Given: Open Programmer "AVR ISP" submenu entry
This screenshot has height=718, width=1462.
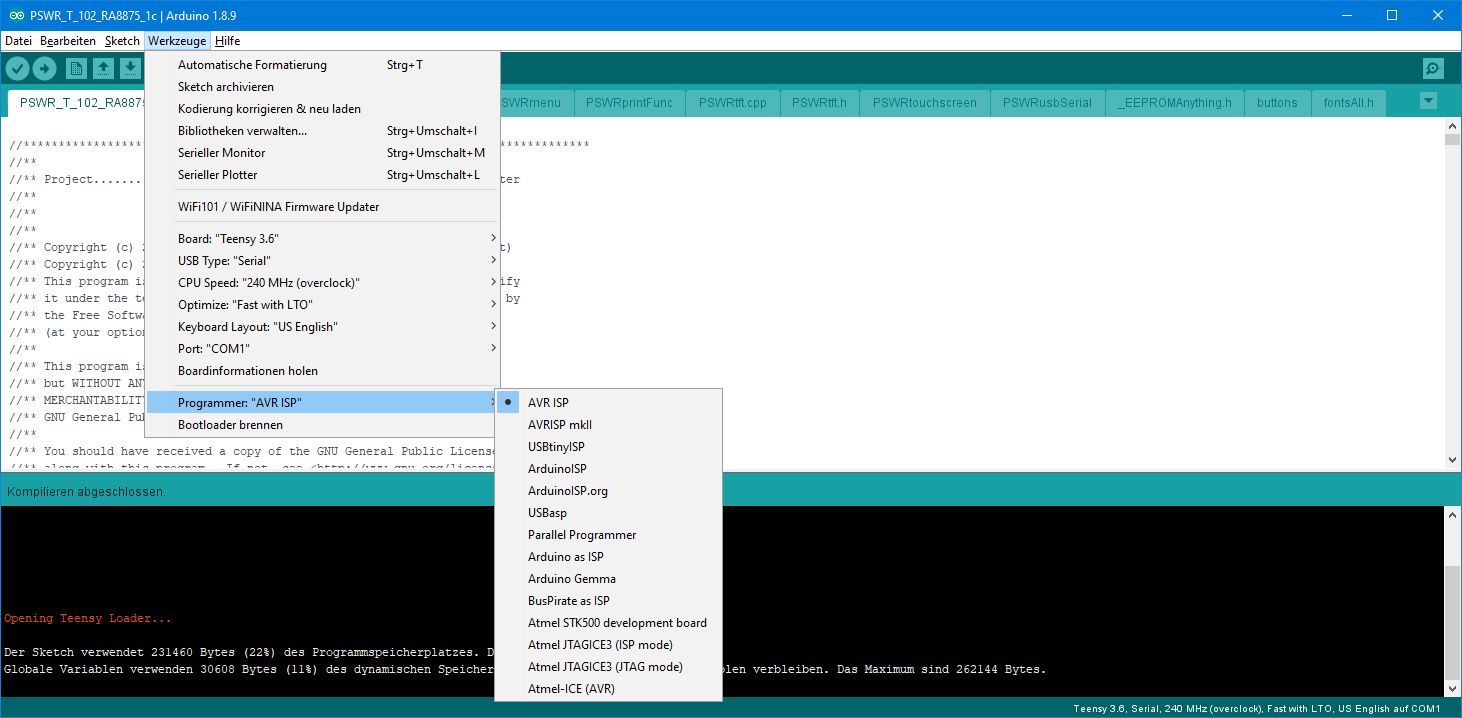Looking at the screenshot, I should [x=322, y=403].
